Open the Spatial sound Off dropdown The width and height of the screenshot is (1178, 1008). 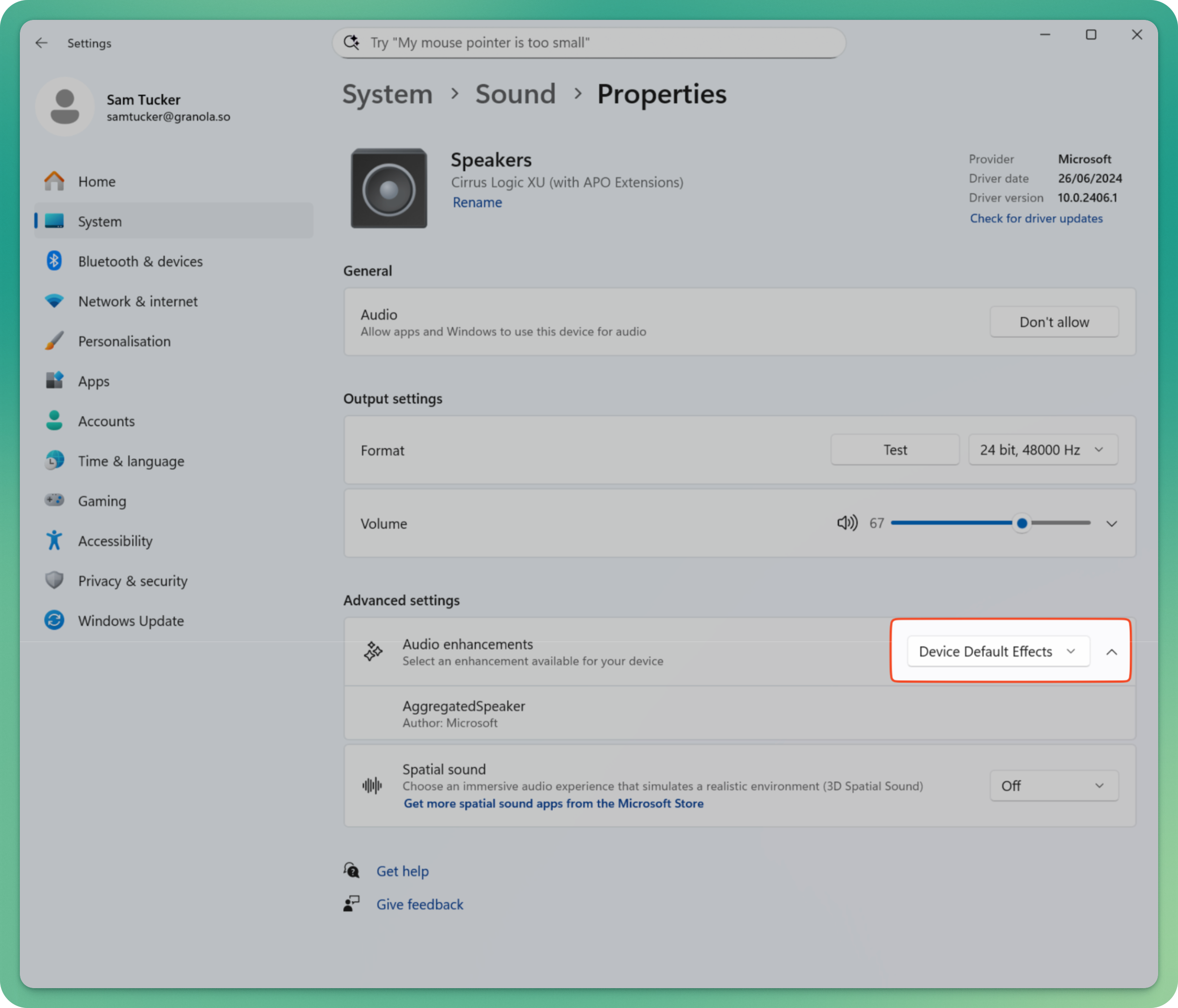(1053, 786)
